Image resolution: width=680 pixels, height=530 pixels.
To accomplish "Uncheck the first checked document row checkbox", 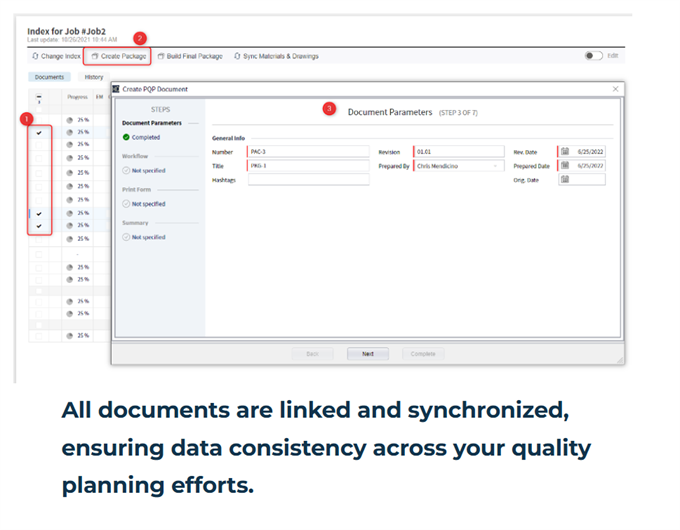I will pyautogui.click(x=39, y=132).
